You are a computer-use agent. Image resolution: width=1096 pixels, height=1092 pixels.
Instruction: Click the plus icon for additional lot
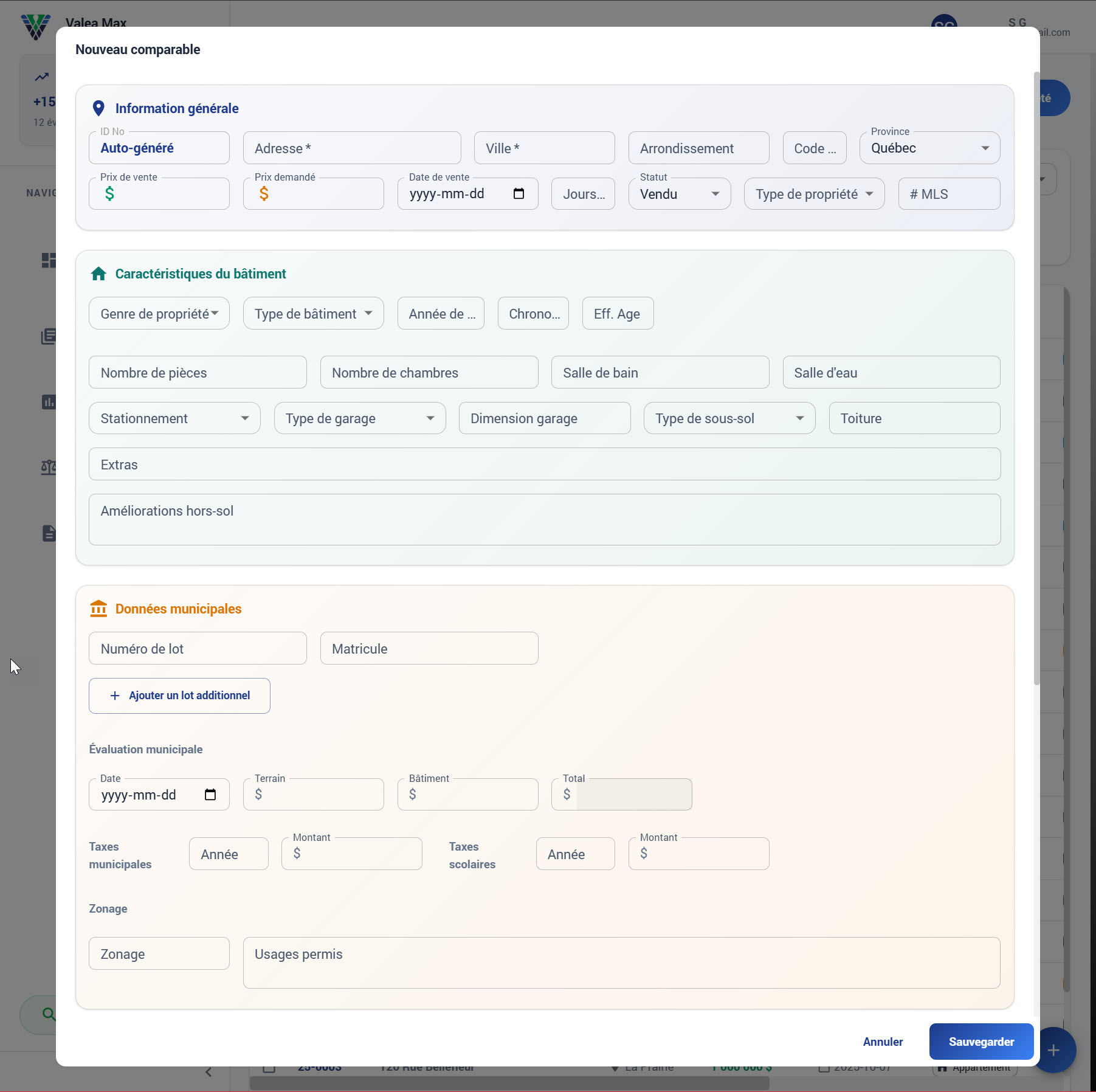click(x=115, y=696)
